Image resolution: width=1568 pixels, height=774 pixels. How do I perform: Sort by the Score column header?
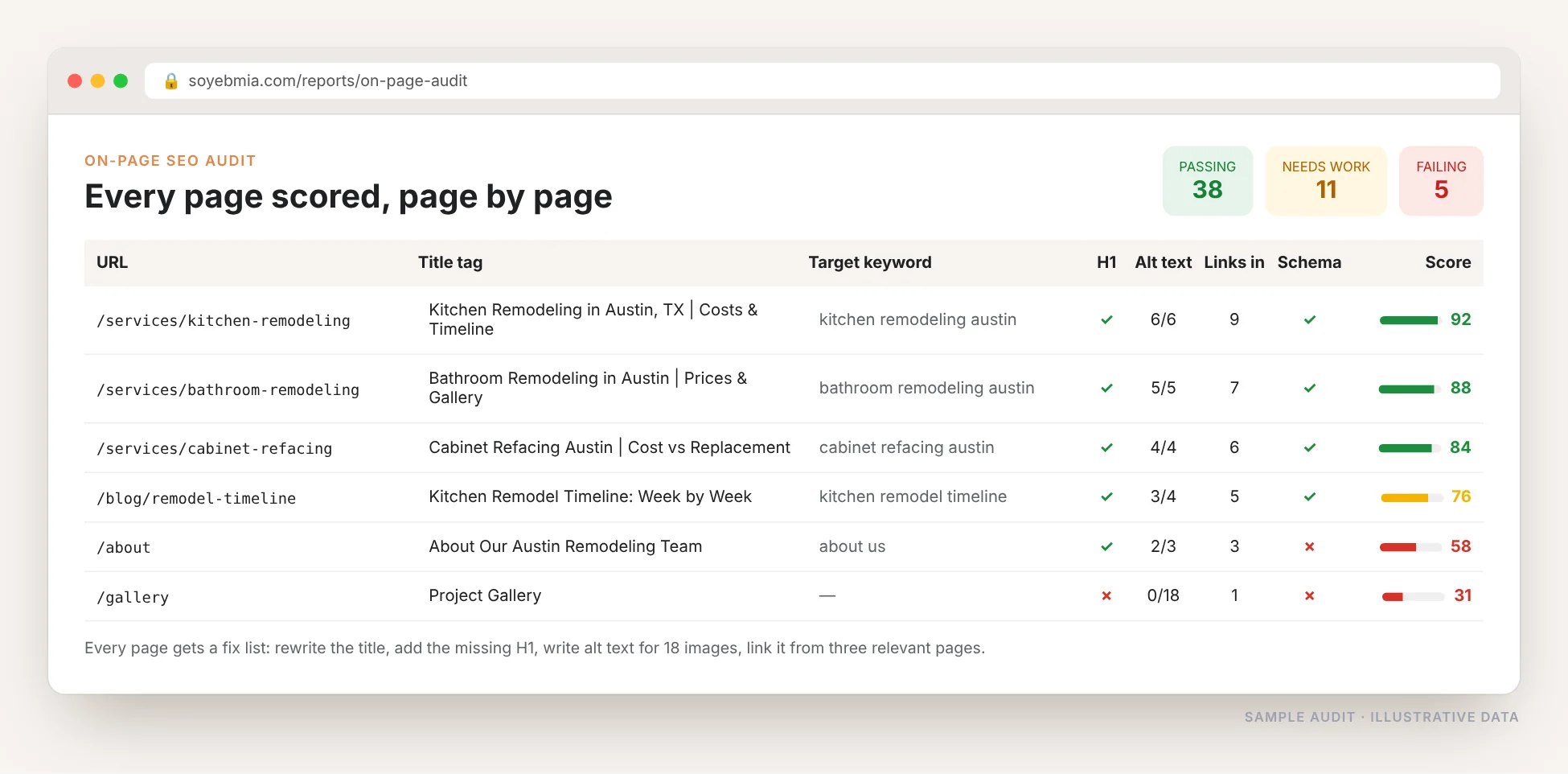pos(1447,262)
